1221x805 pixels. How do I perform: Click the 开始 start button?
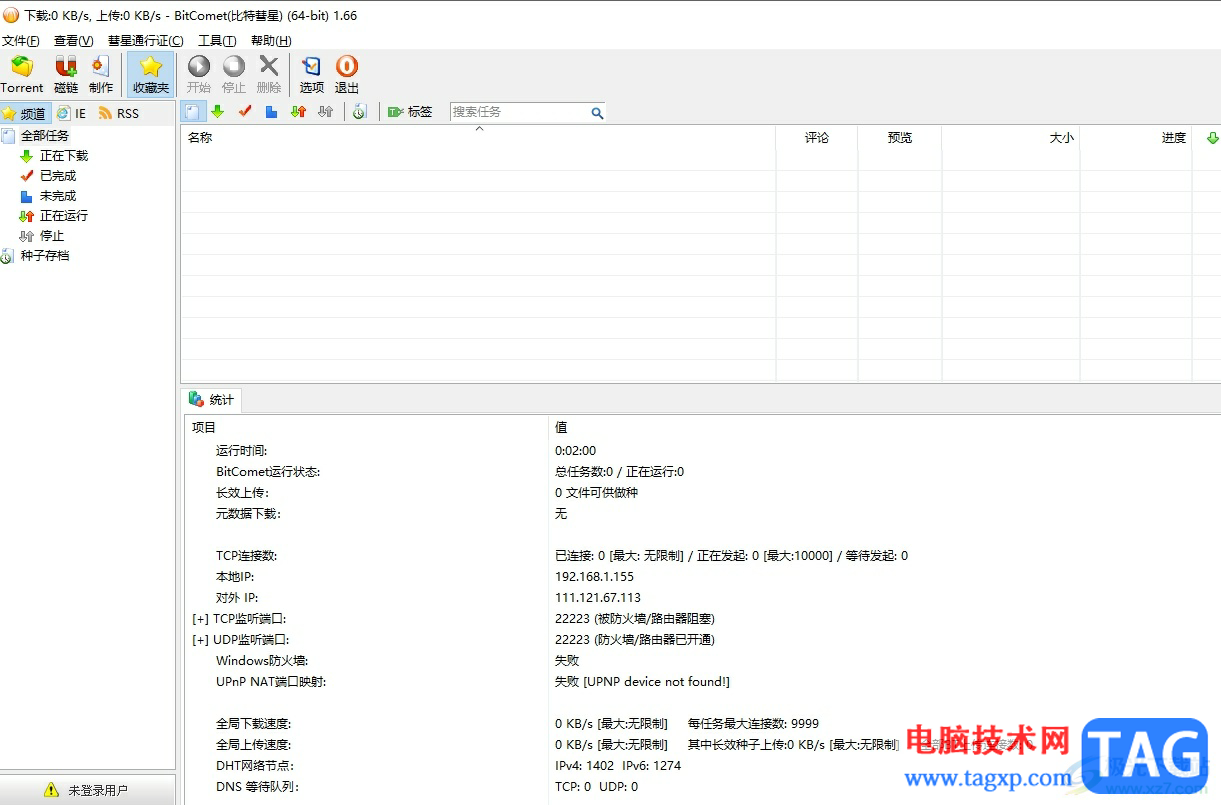point(199,75)
